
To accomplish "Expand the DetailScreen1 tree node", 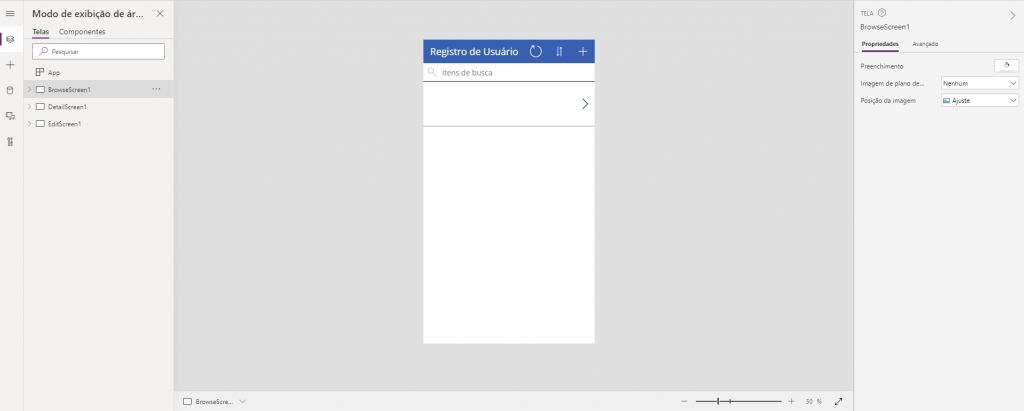I will coord(28,107).
